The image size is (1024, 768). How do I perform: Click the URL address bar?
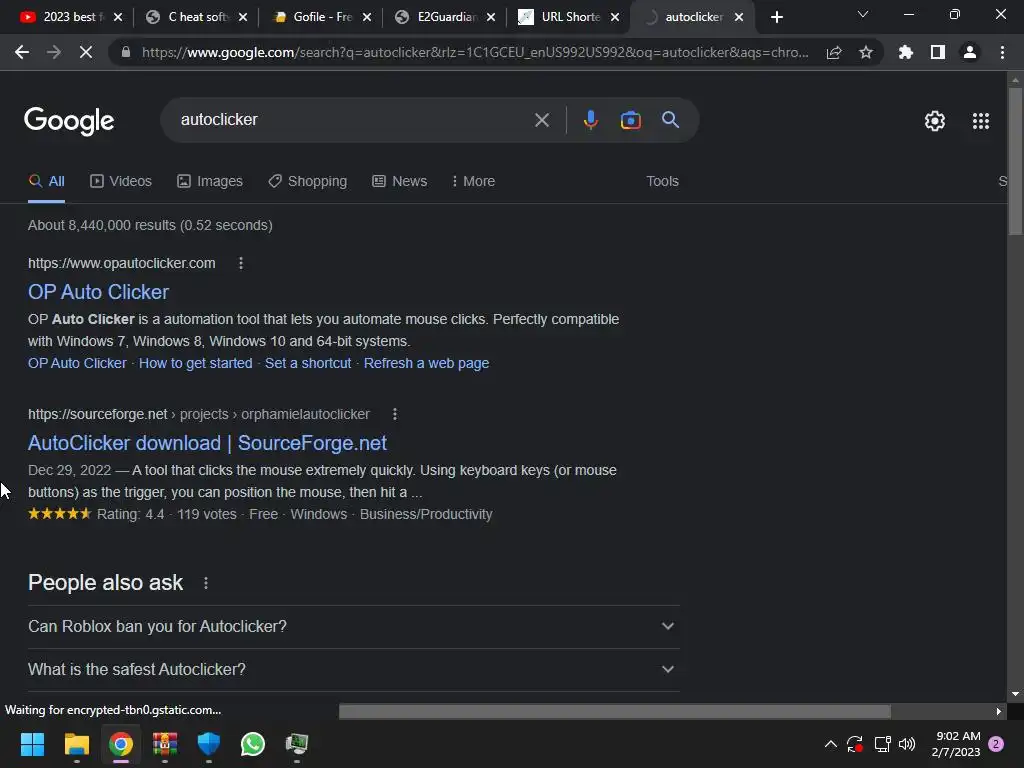pyautogui.click(x=475, y=52)
